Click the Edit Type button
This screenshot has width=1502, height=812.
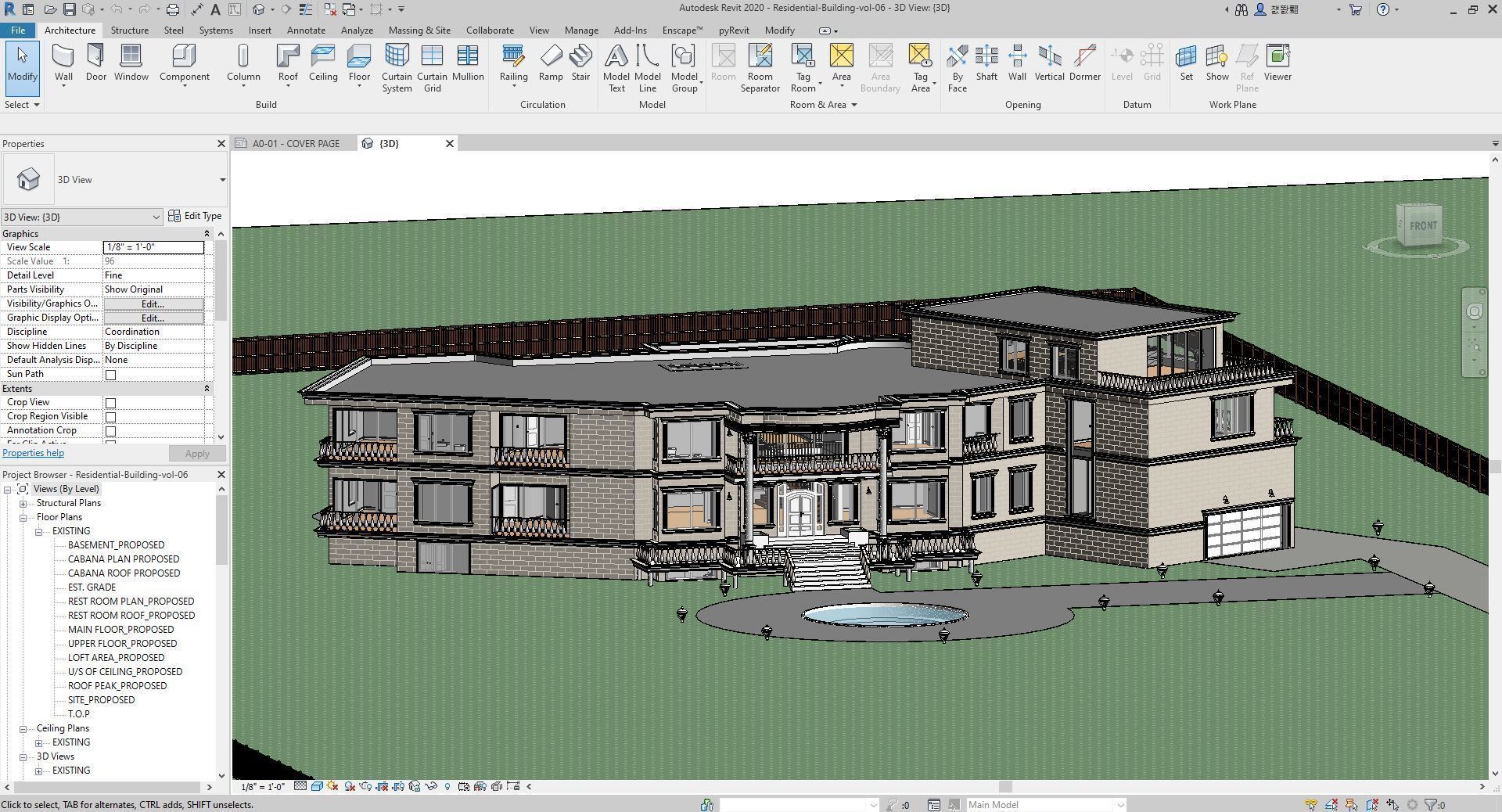coord(196,216)
